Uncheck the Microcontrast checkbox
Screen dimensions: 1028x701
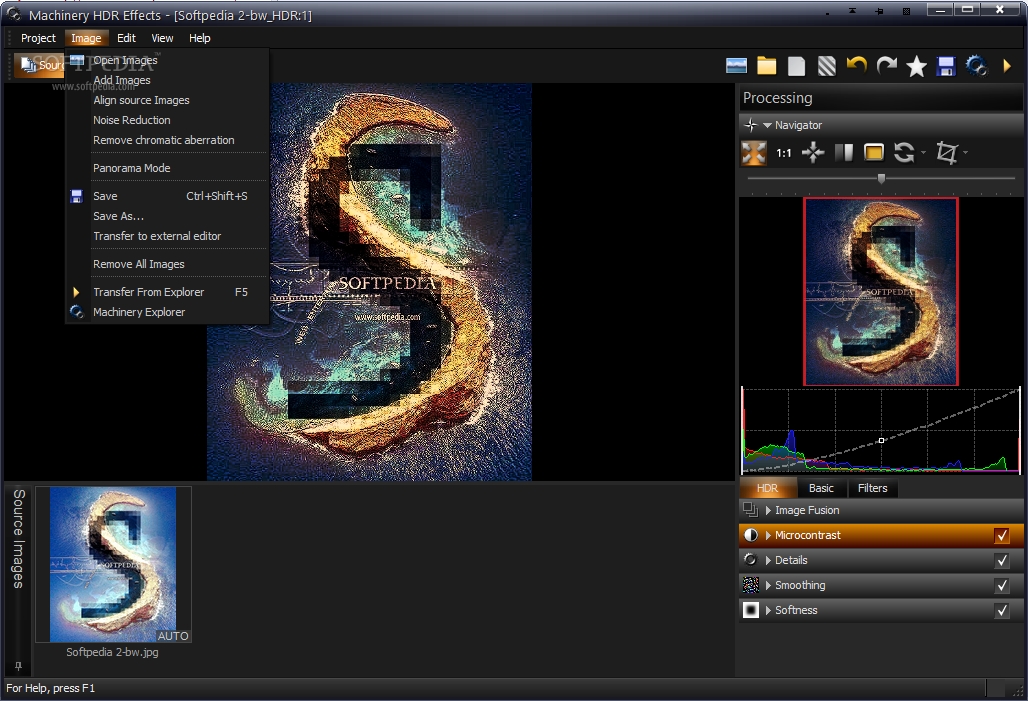tap(1002, 535)
